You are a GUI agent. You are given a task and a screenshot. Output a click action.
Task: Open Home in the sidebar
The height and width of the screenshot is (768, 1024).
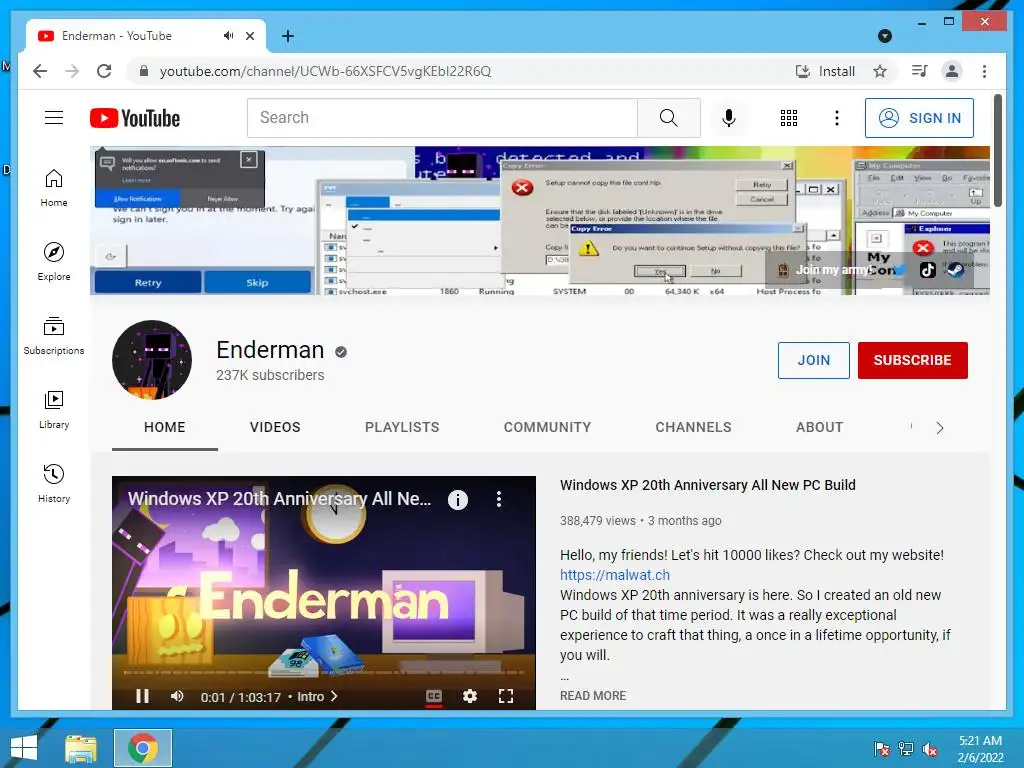[54, 188]
